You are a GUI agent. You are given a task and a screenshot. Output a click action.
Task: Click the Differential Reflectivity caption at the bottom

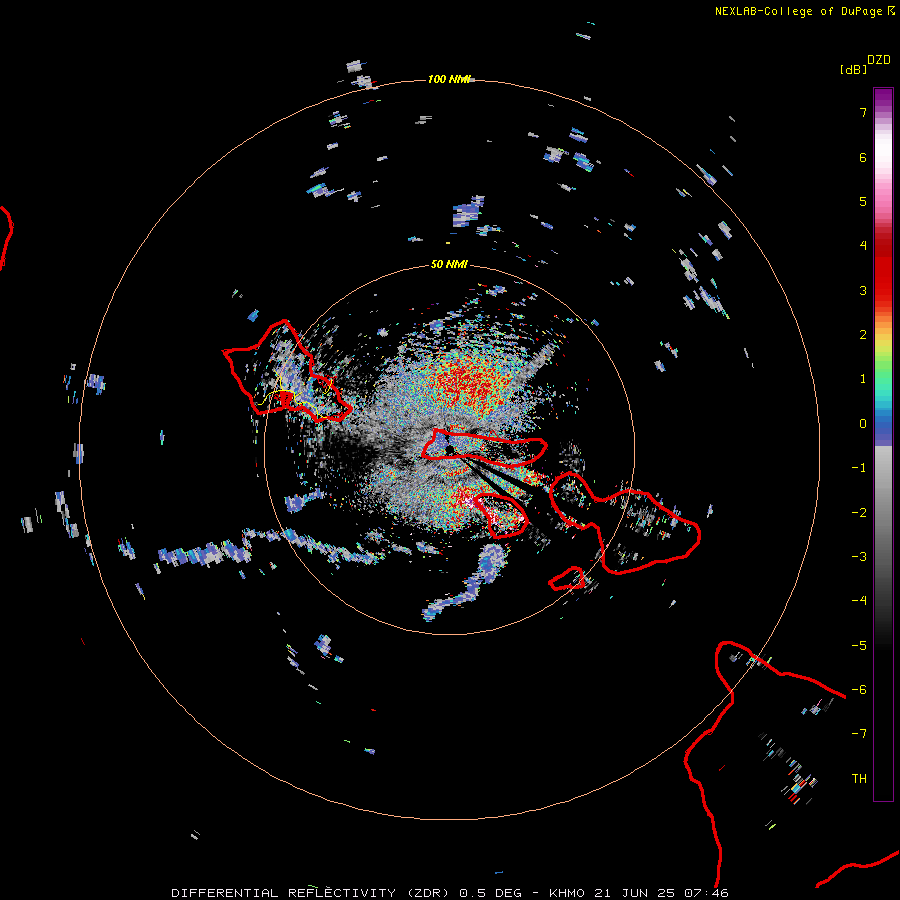click(450, 893)
